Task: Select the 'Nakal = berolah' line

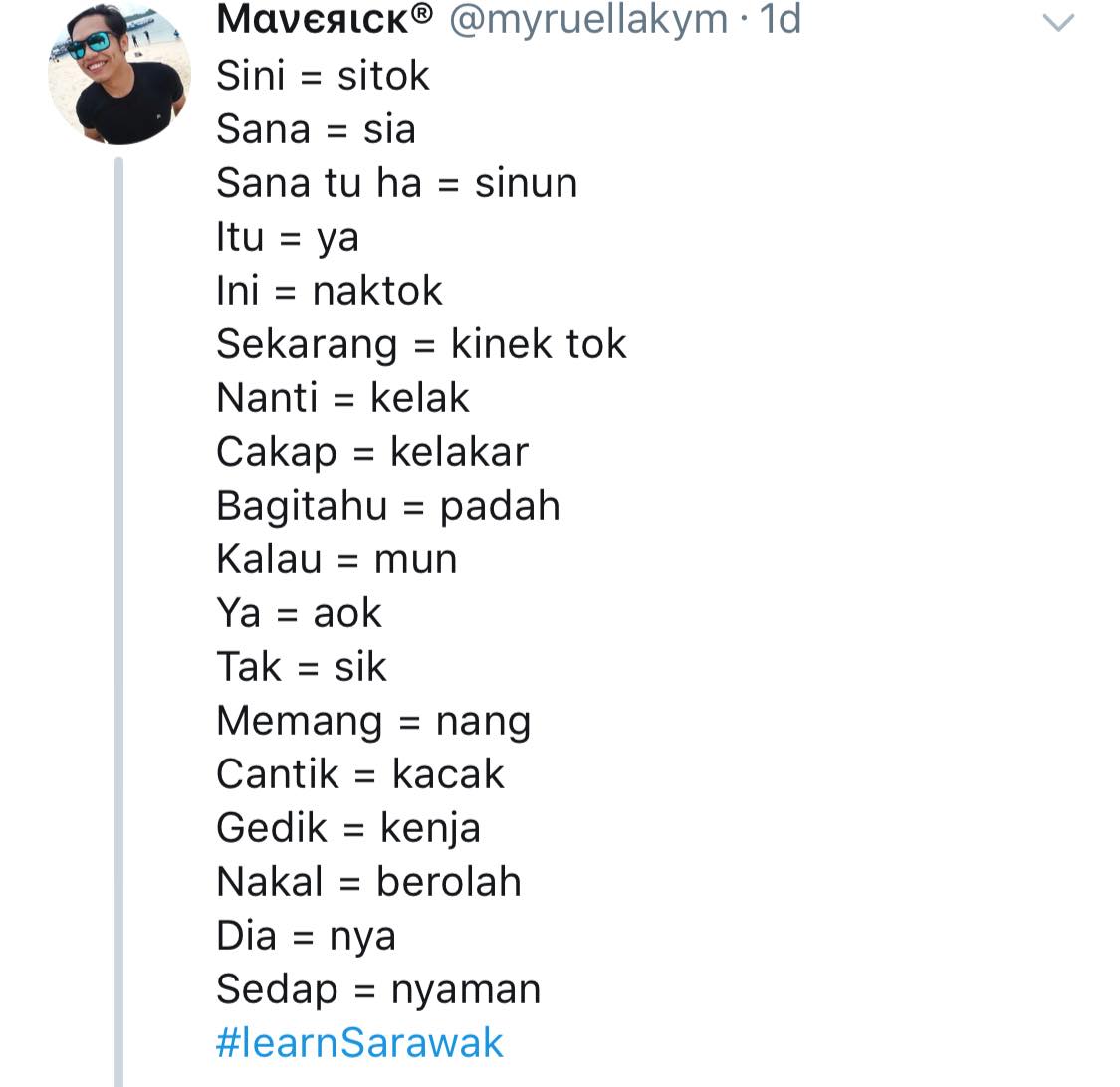Action: pyautogui.click(x=368, y=882)
